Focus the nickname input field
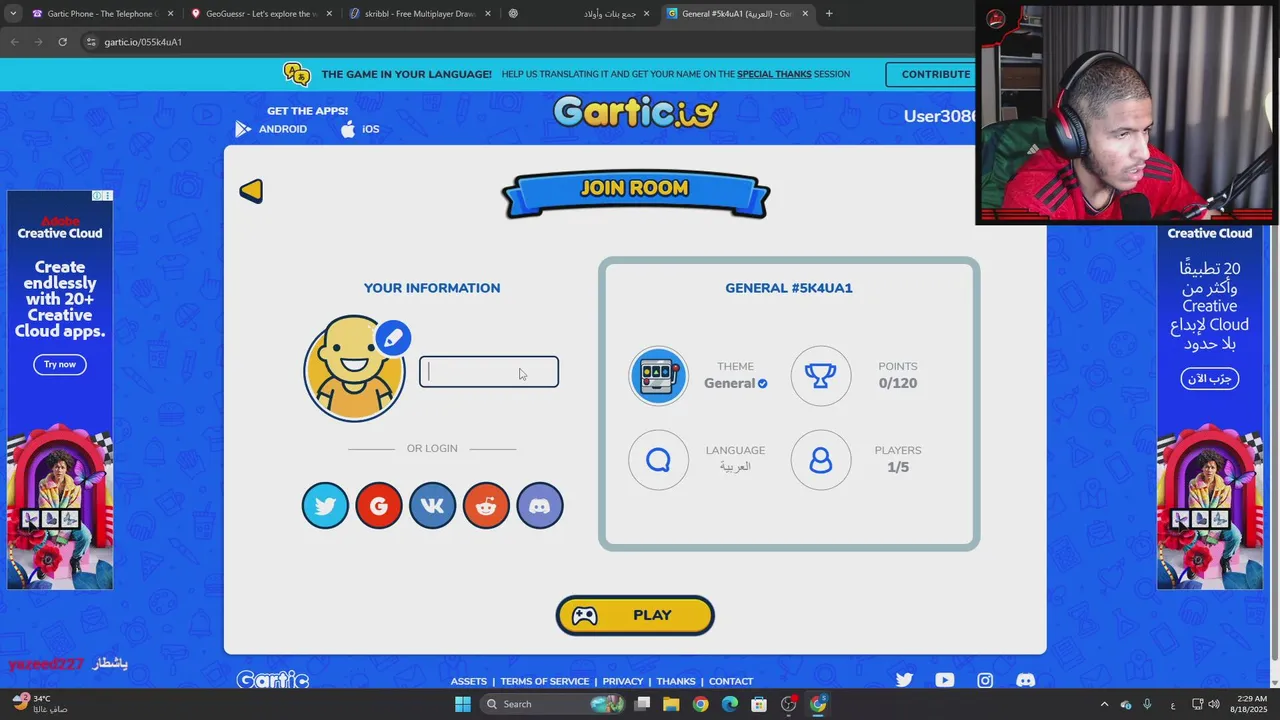Screen dimensions: 1280x720 coord(489,372)
